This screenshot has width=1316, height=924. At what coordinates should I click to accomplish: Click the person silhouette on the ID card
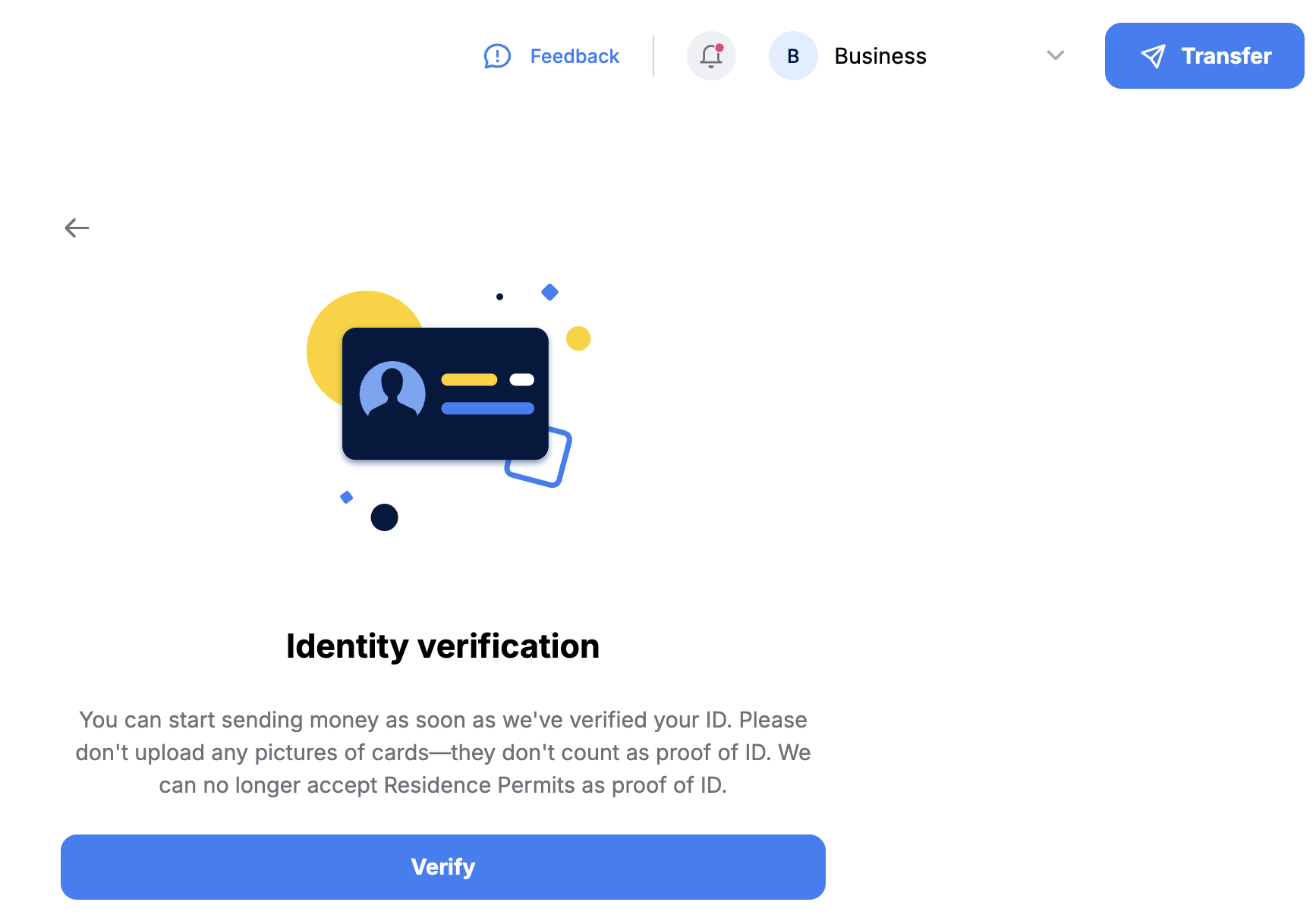tap(392, 391)
